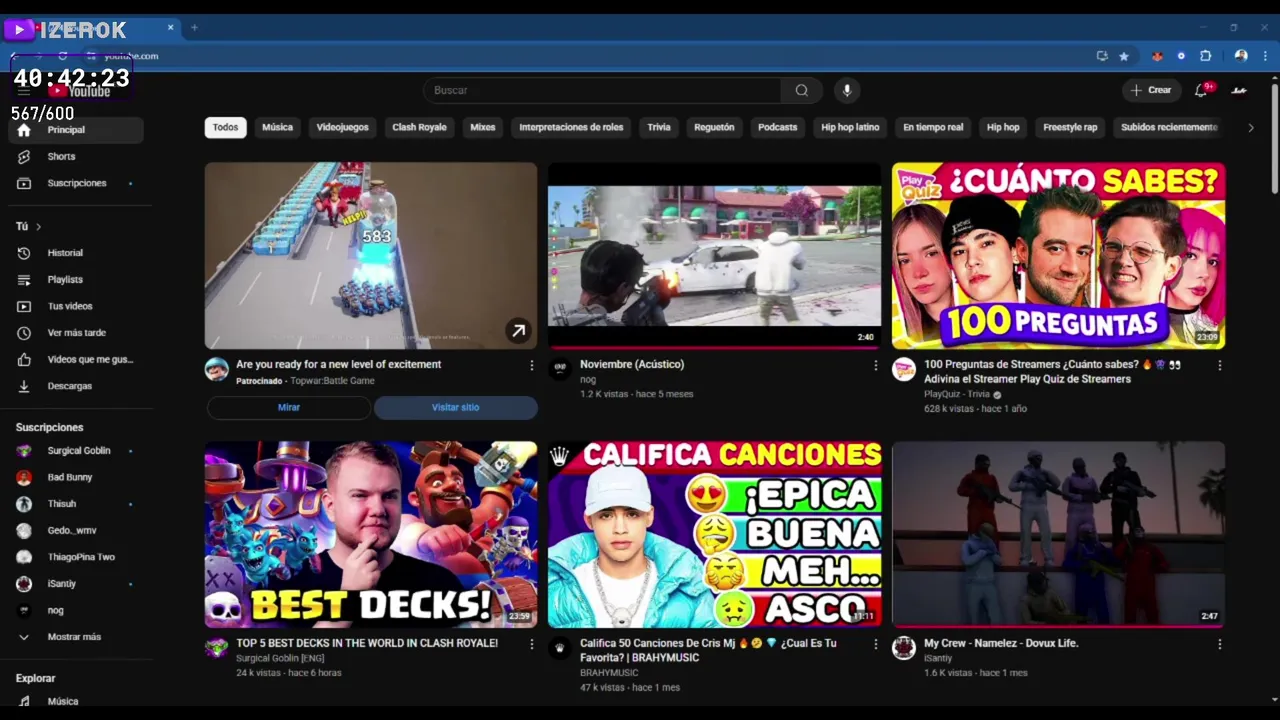Click the Visitar sitio button
The width and height of the screenshot is (1280, 720).
455,408
